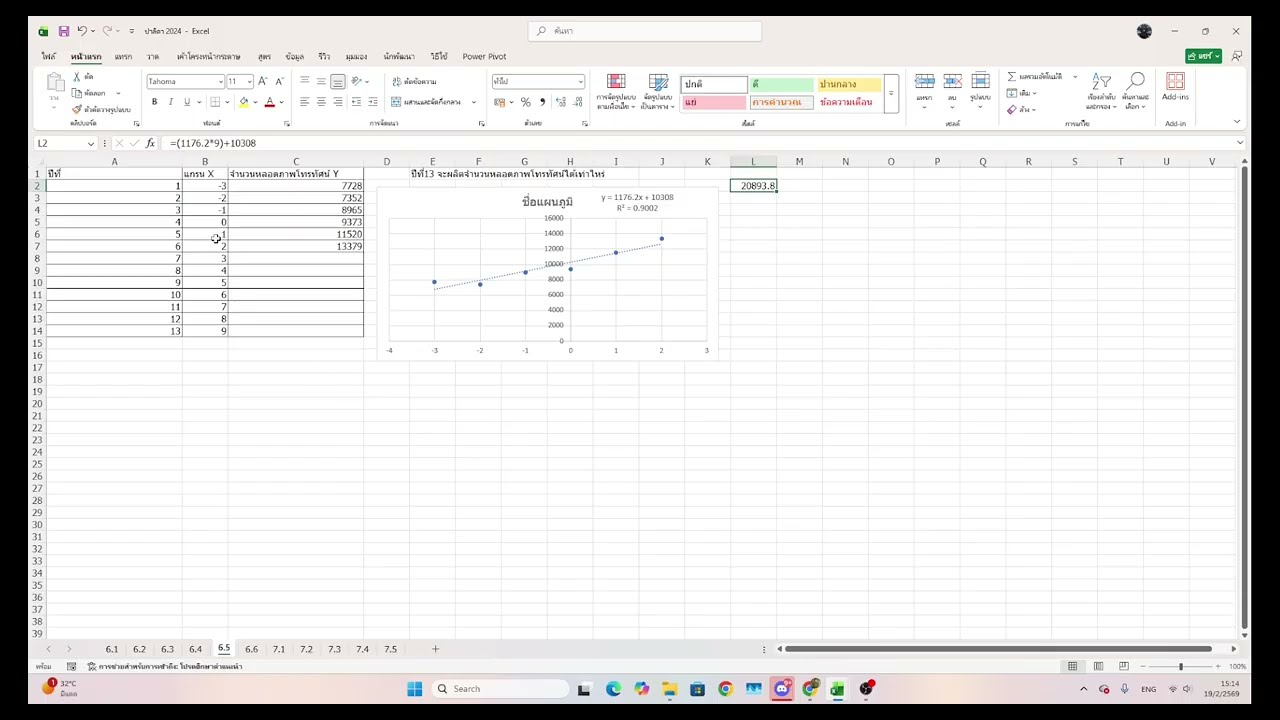This screenshot has height=720, width=1280.
Task: Increase font size with the large A icon
Action: click(262, 81)
